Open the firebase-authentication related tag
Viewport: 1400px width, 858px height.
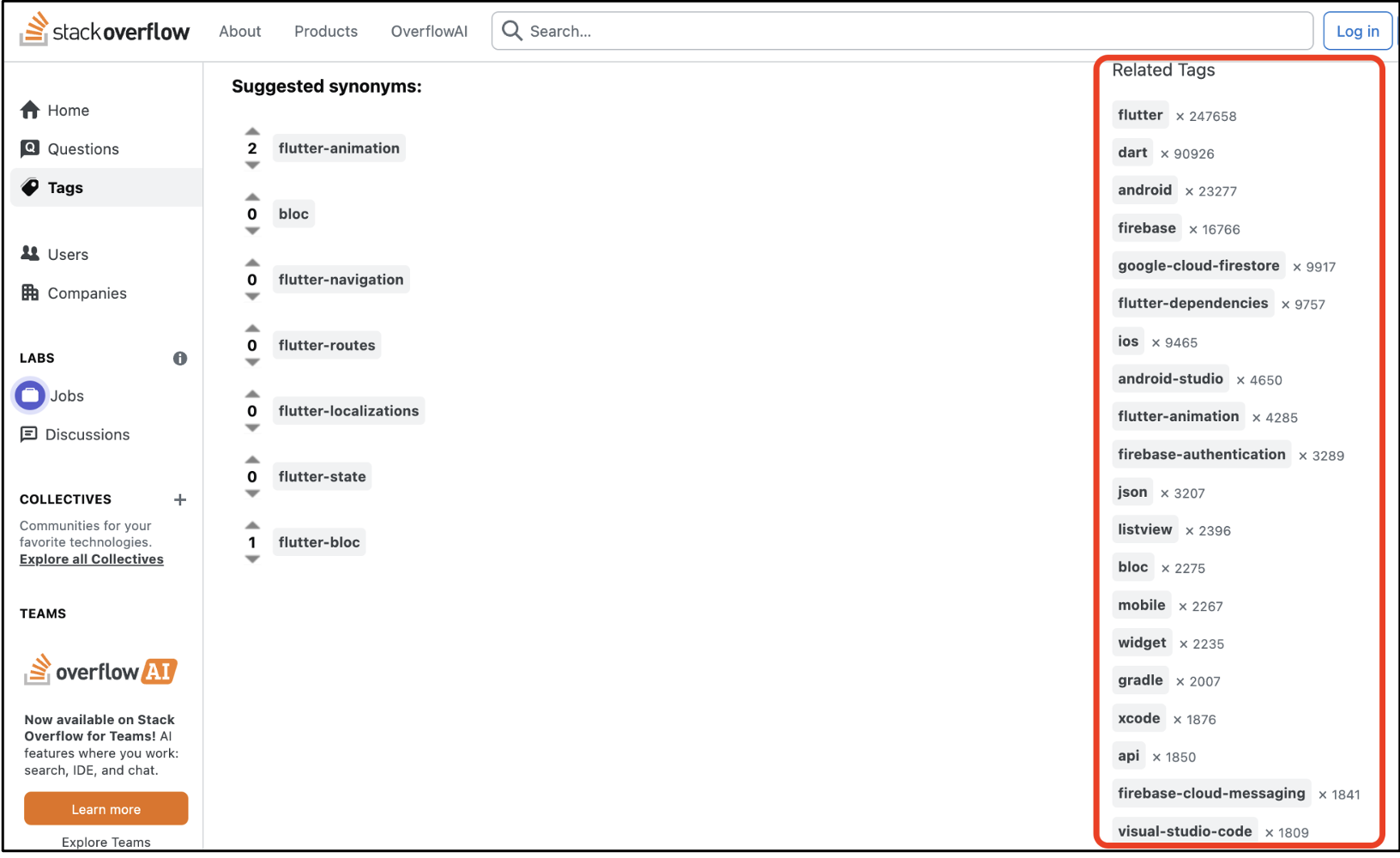(x=1202, y=454)
